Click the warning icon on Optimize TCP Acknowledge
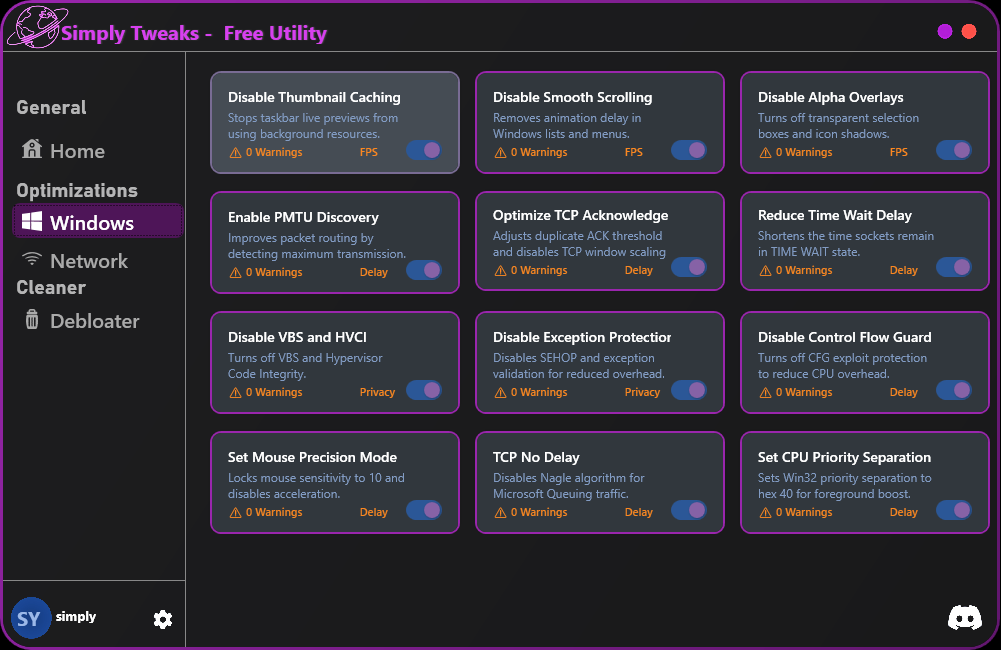The height and width of the screenshot is (650, 1001). [500, 271]
